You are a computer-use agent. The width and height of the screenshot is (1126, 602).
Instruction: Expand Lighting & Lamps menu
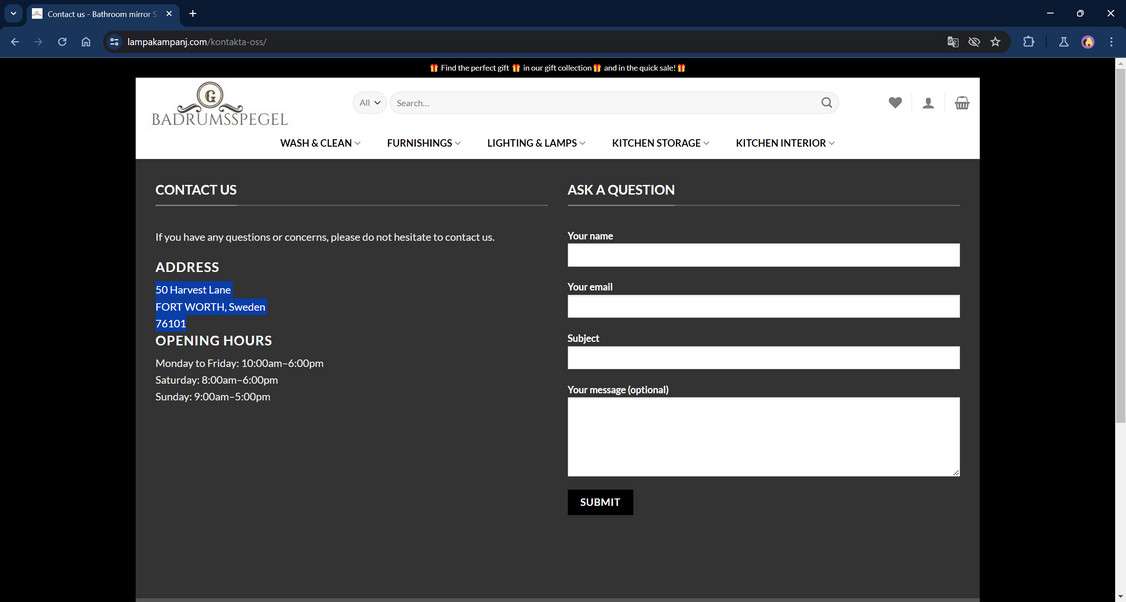[x=536, y=143]
